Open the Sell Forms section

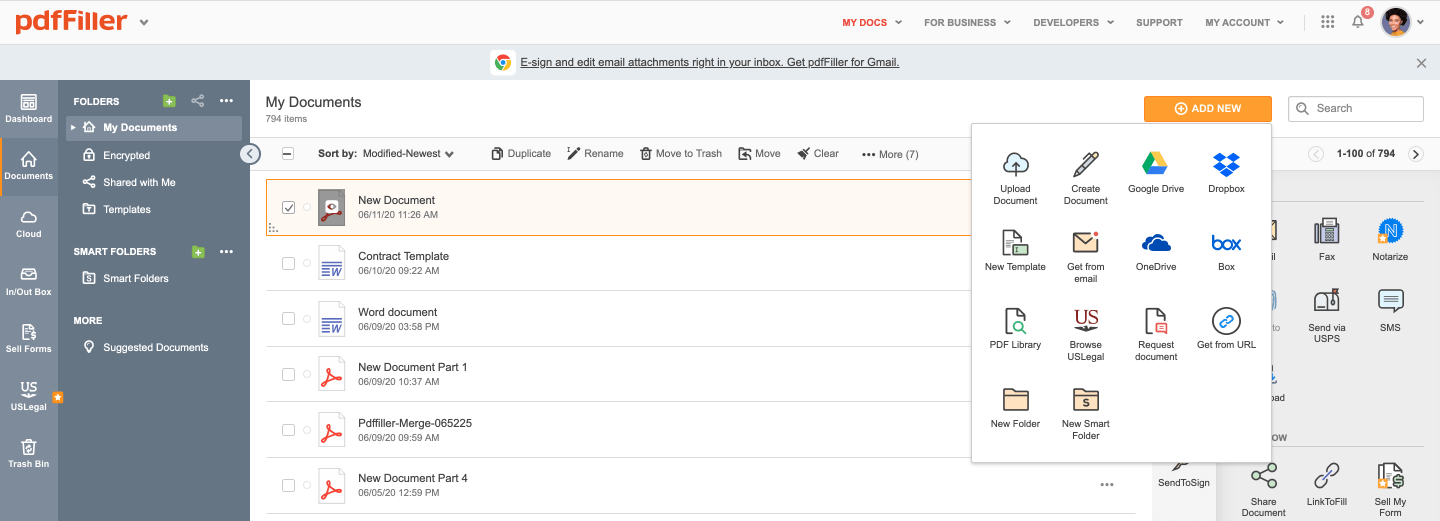(x=28, y=339)
